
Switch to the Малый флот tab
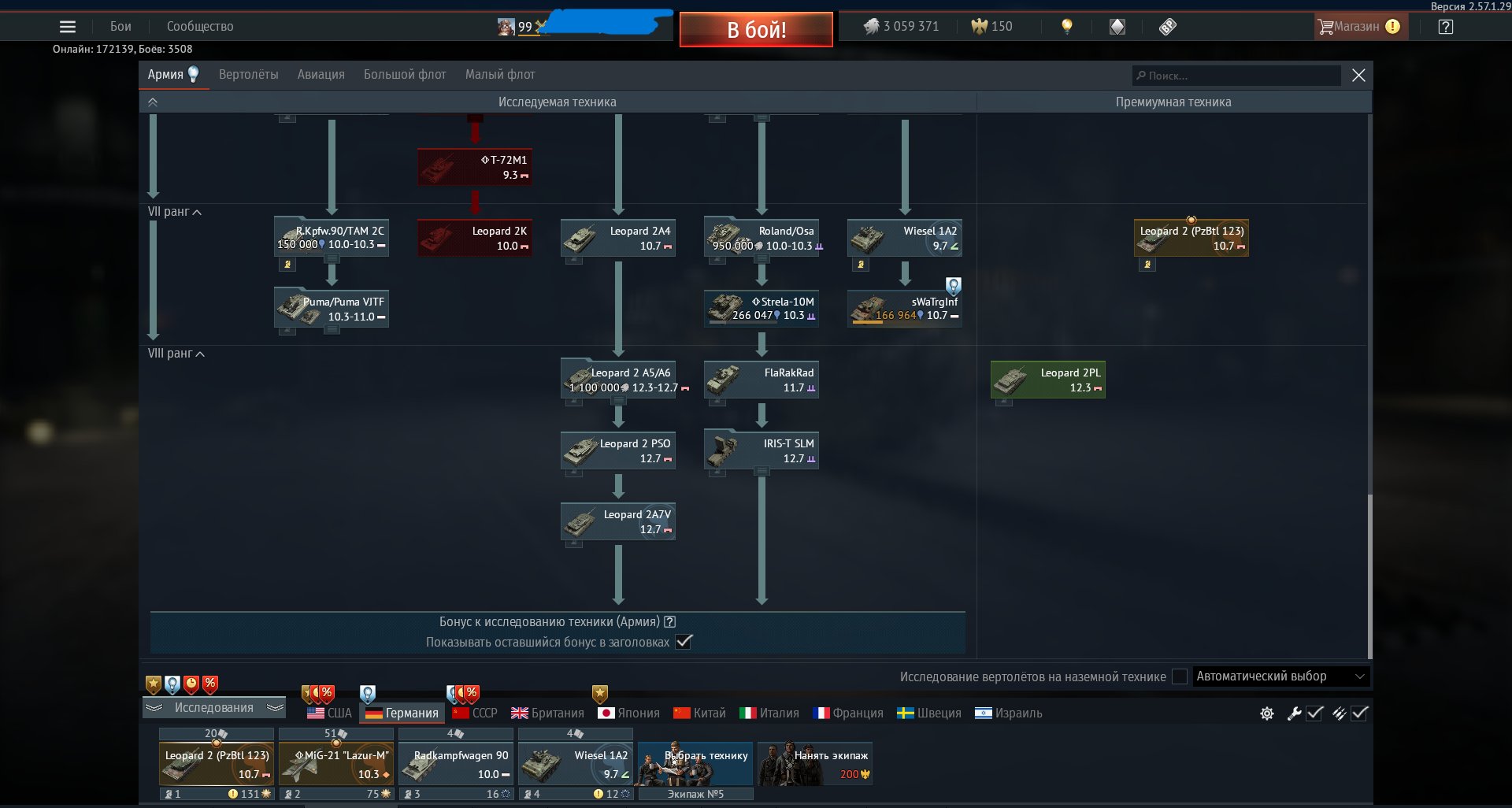click(x=500, y=74)
